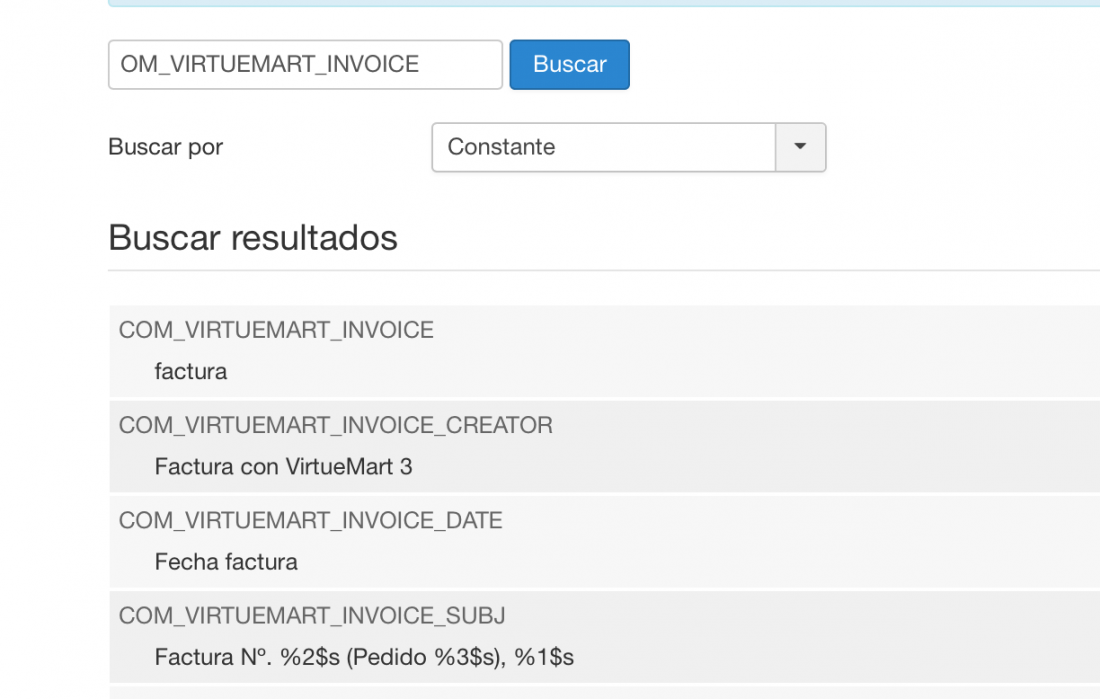Click the 'Buscar resultados' heading
This screenshot has height=699, width=1100.
pos(253,237)
